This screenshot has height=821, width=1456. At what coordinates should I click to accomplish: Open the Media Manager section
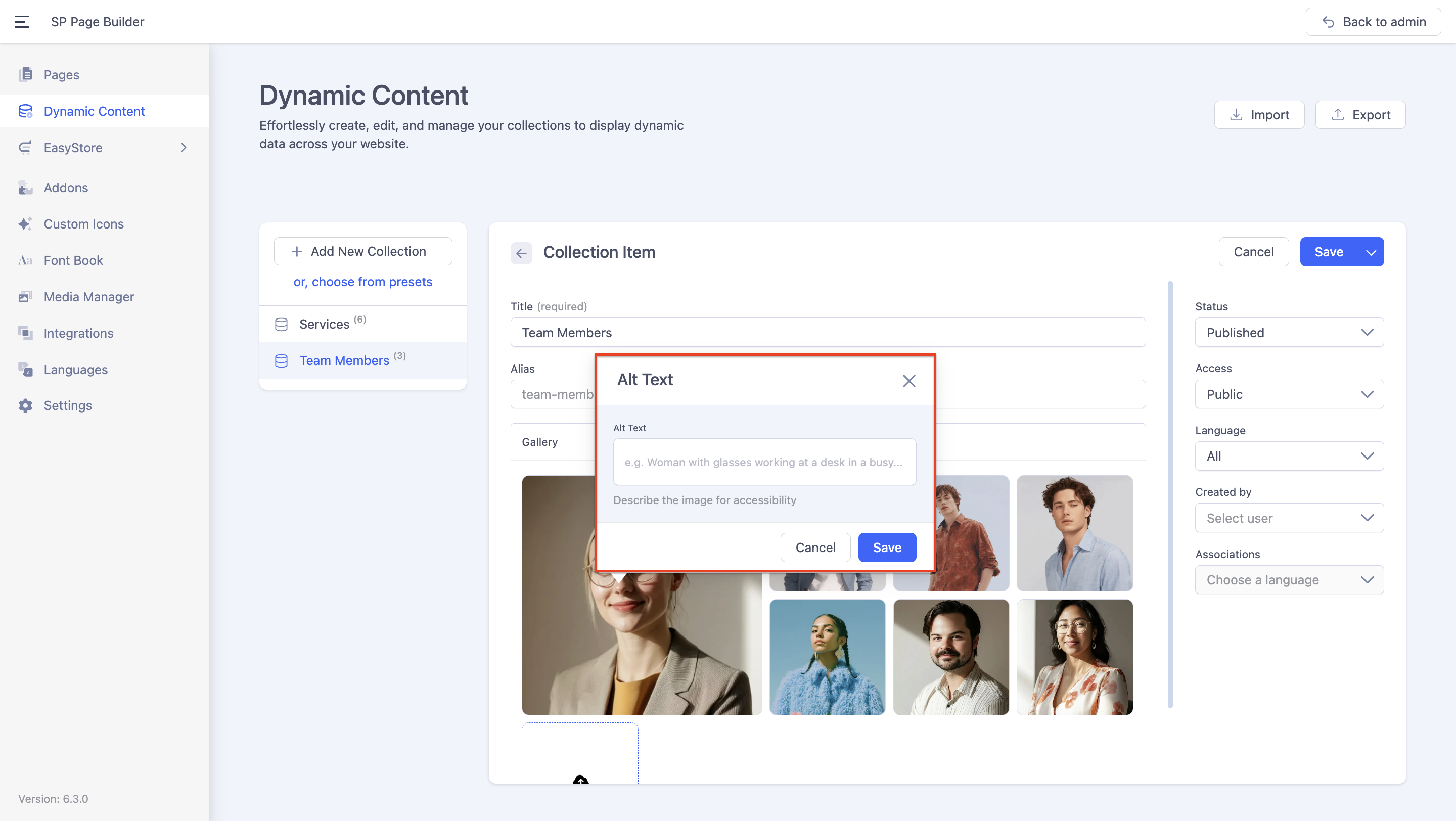(x=89, y=296)
